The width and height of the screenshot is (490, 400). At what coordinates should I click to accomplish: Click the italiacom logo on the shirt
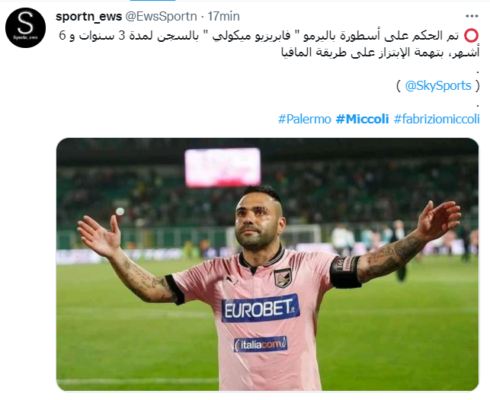click(260, 344)
